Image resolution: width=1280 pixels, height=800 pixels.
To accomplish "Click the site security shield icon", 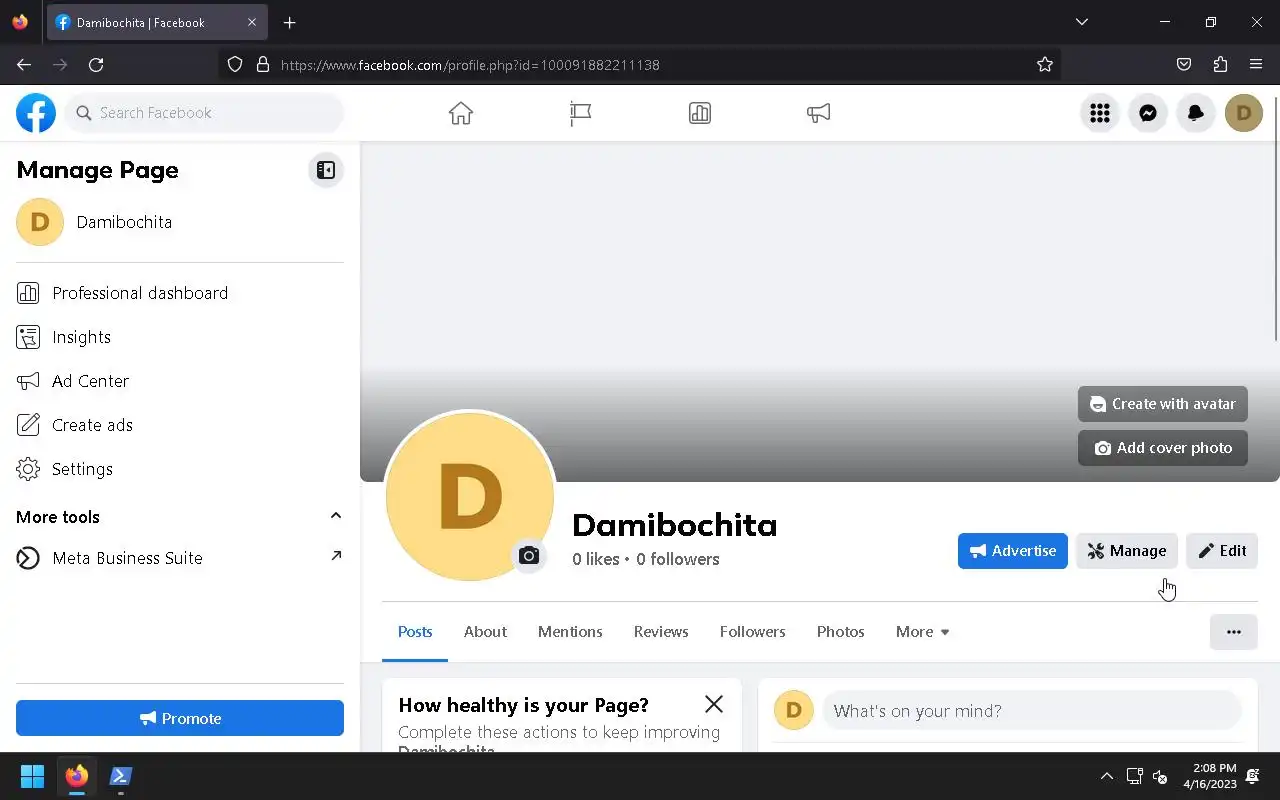I will (x=235, y=65).
